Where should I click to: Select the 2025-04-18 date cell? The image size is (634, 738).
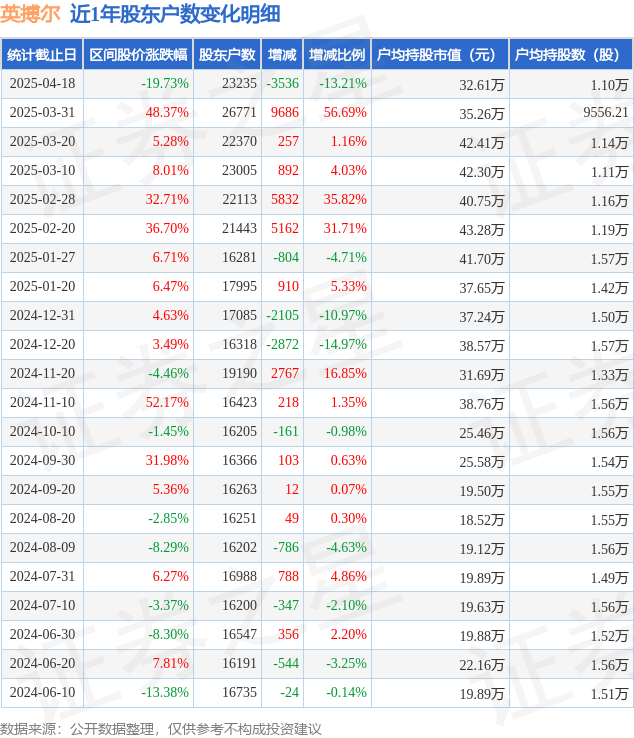pyautogui.click(x=42, y=84)
